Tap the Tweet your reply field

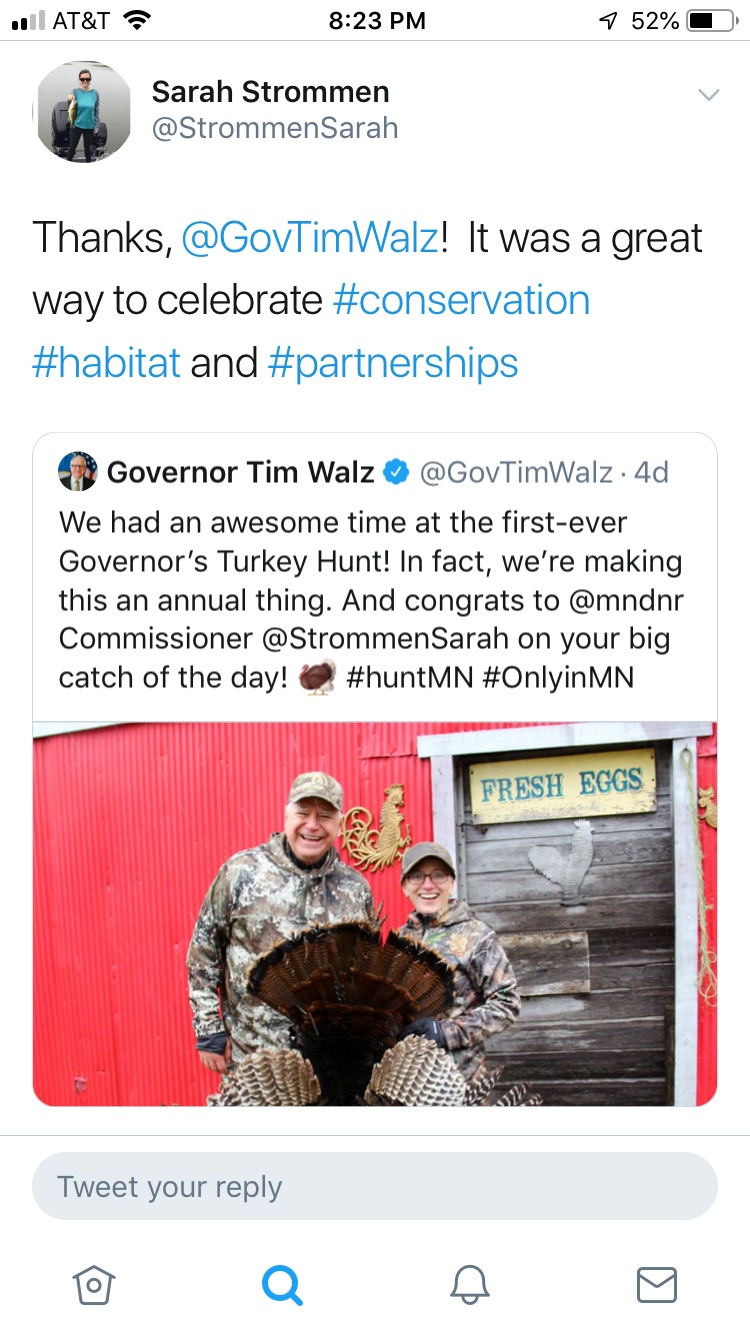(375, 1186)
